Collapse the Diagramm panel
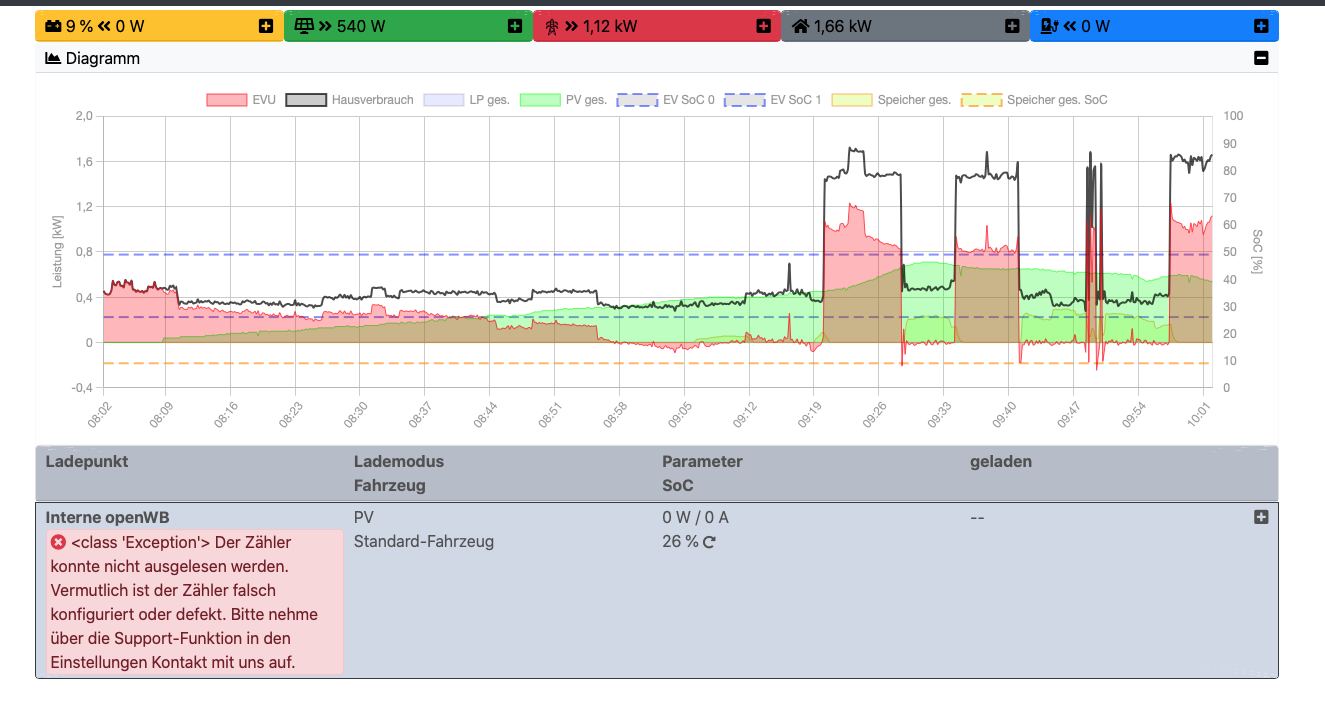Screen dimensions: 1325x713 [x=1260, y=59]
